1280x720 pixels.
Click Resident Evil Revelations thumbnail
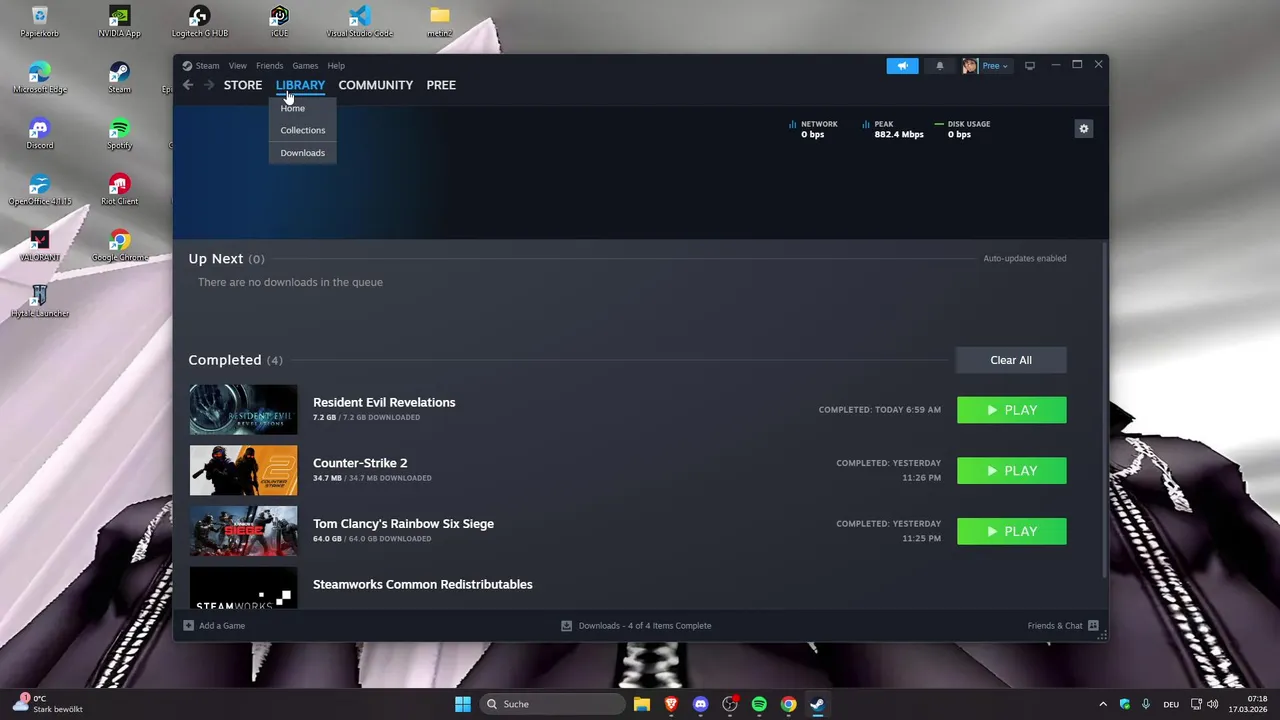click(x=243, y=410)
